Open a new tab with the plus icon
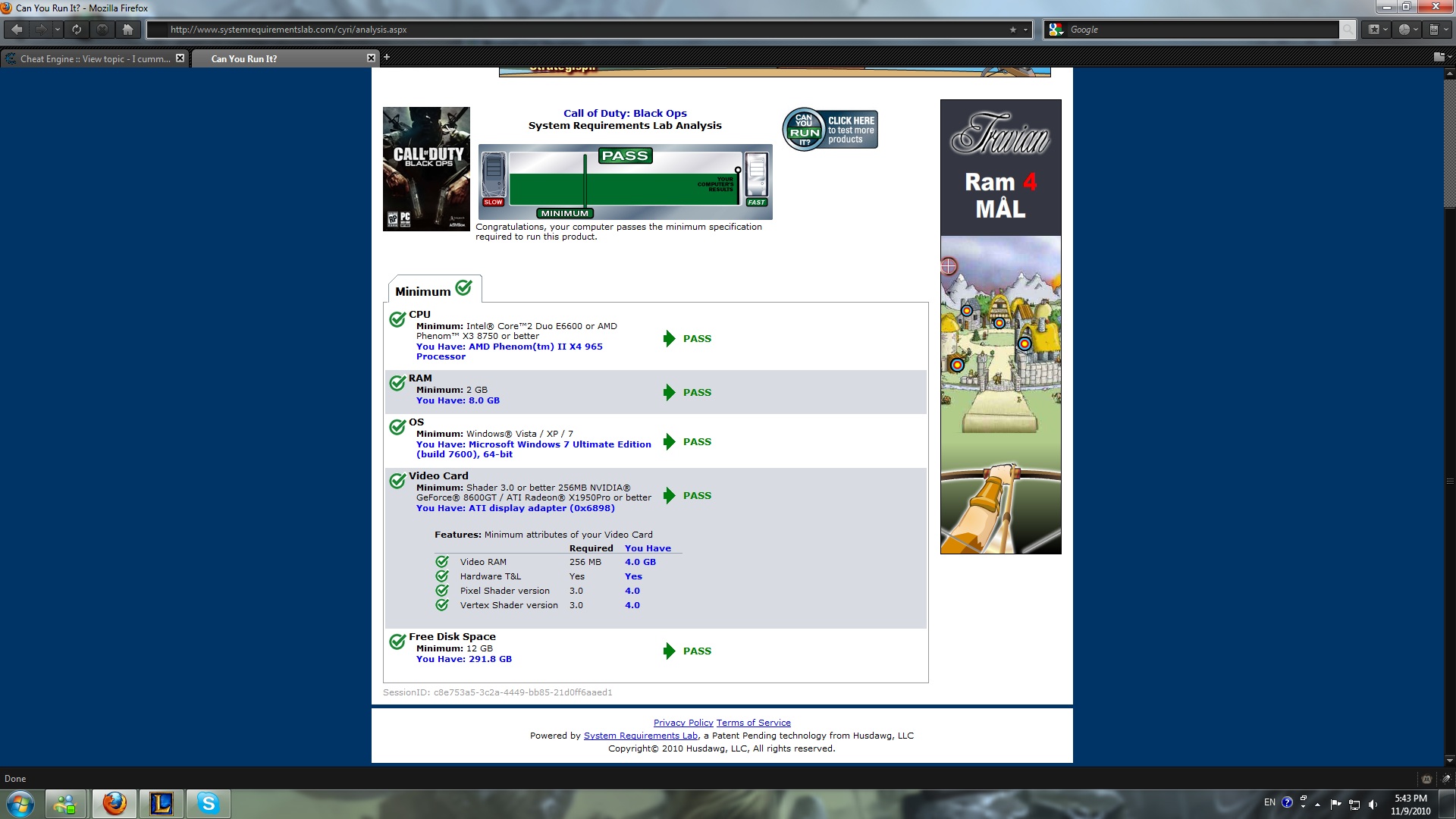1456x819 pixels. click(x=387, y=57)
